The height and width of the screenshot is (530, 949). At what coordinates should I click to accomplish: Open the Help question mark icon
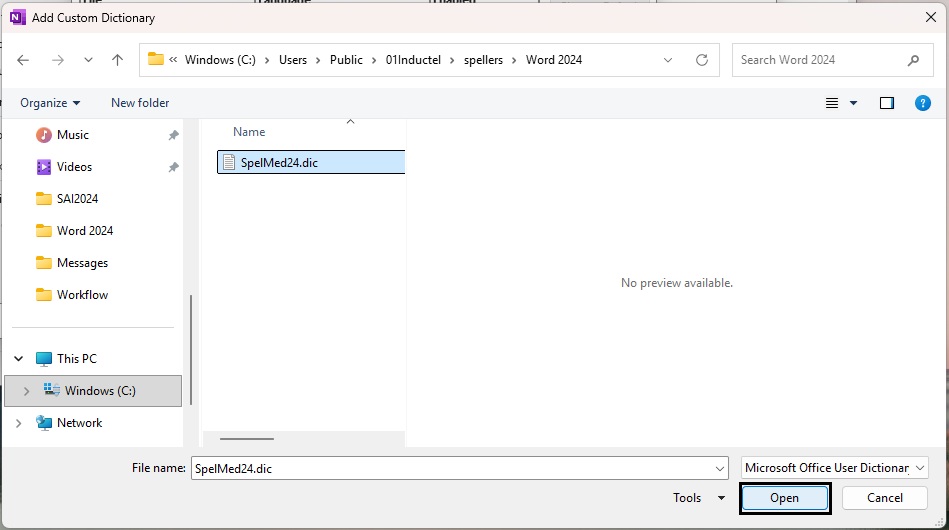click(923, 103)
